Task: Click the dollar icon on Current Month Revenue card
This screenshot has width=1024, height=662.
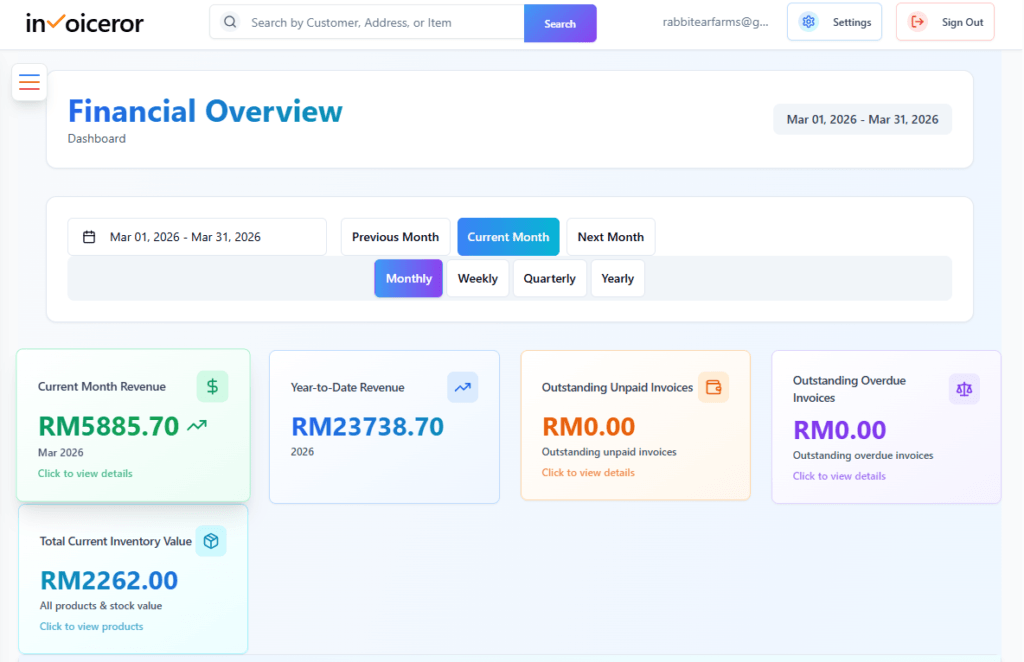Action: pyautogui.click(x=210, y=386)
